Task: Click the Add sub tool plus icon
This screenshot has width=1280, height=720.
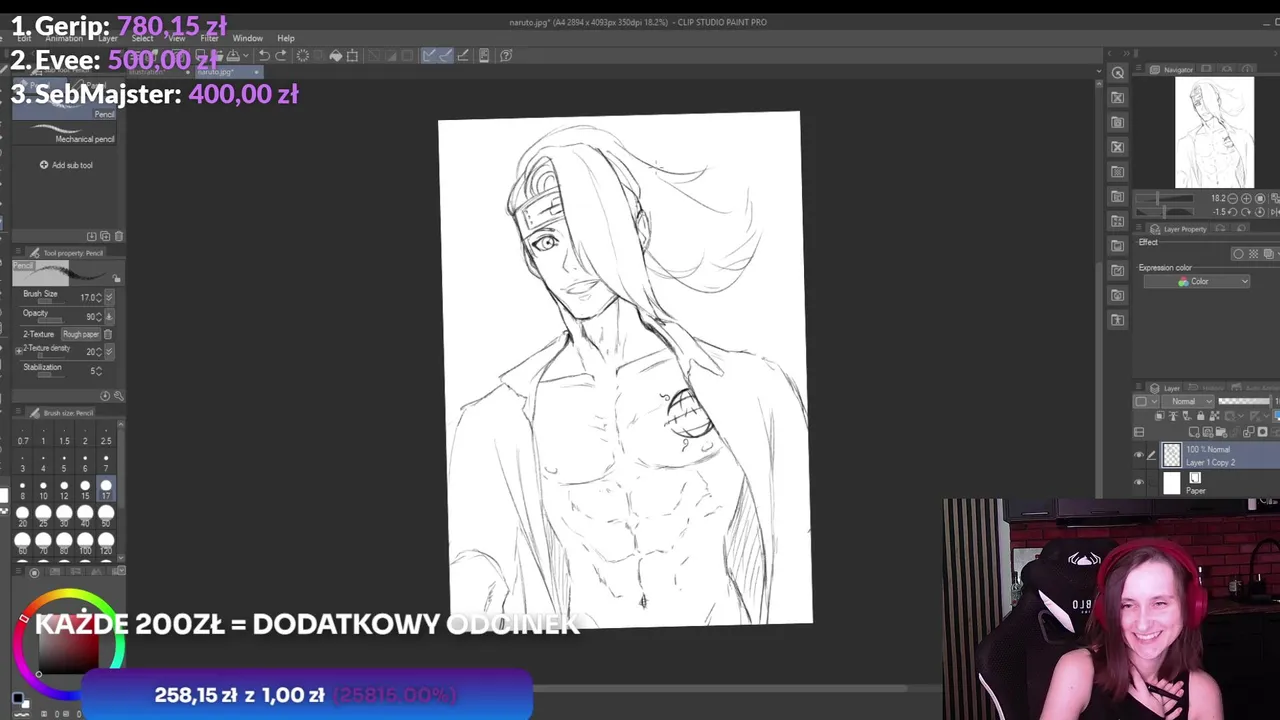Action: pos(44,165)
